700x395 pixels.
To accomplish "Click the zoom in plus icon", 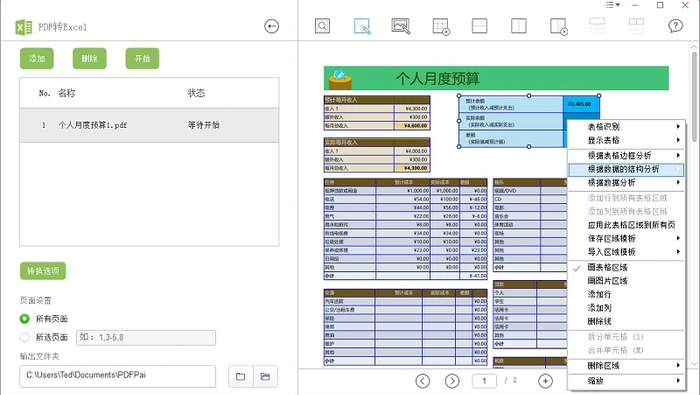I will (x=545, y=381).
